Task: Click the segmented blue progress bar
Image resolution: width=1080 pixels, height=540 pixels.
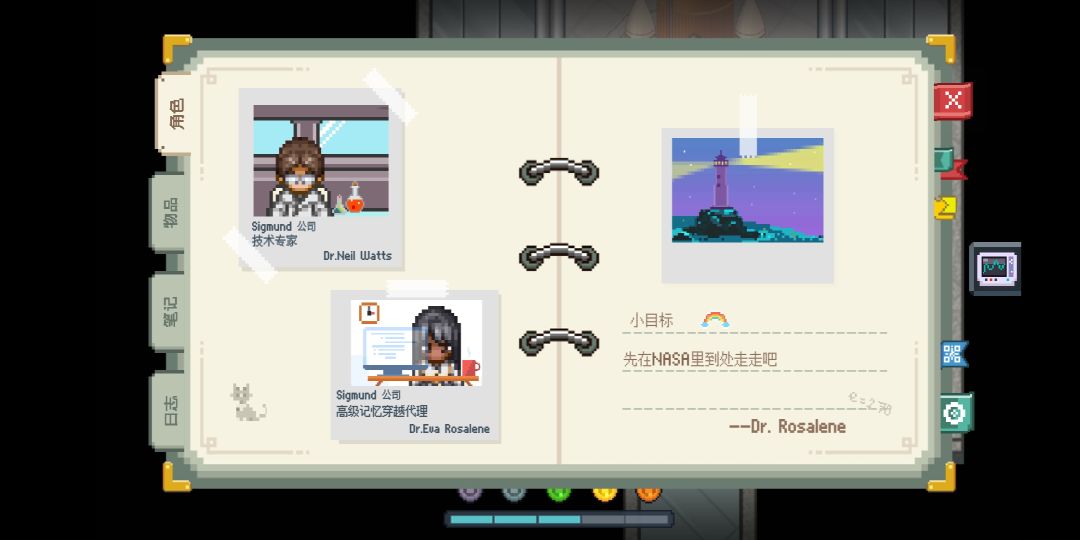Action: (x=559, y=519)
